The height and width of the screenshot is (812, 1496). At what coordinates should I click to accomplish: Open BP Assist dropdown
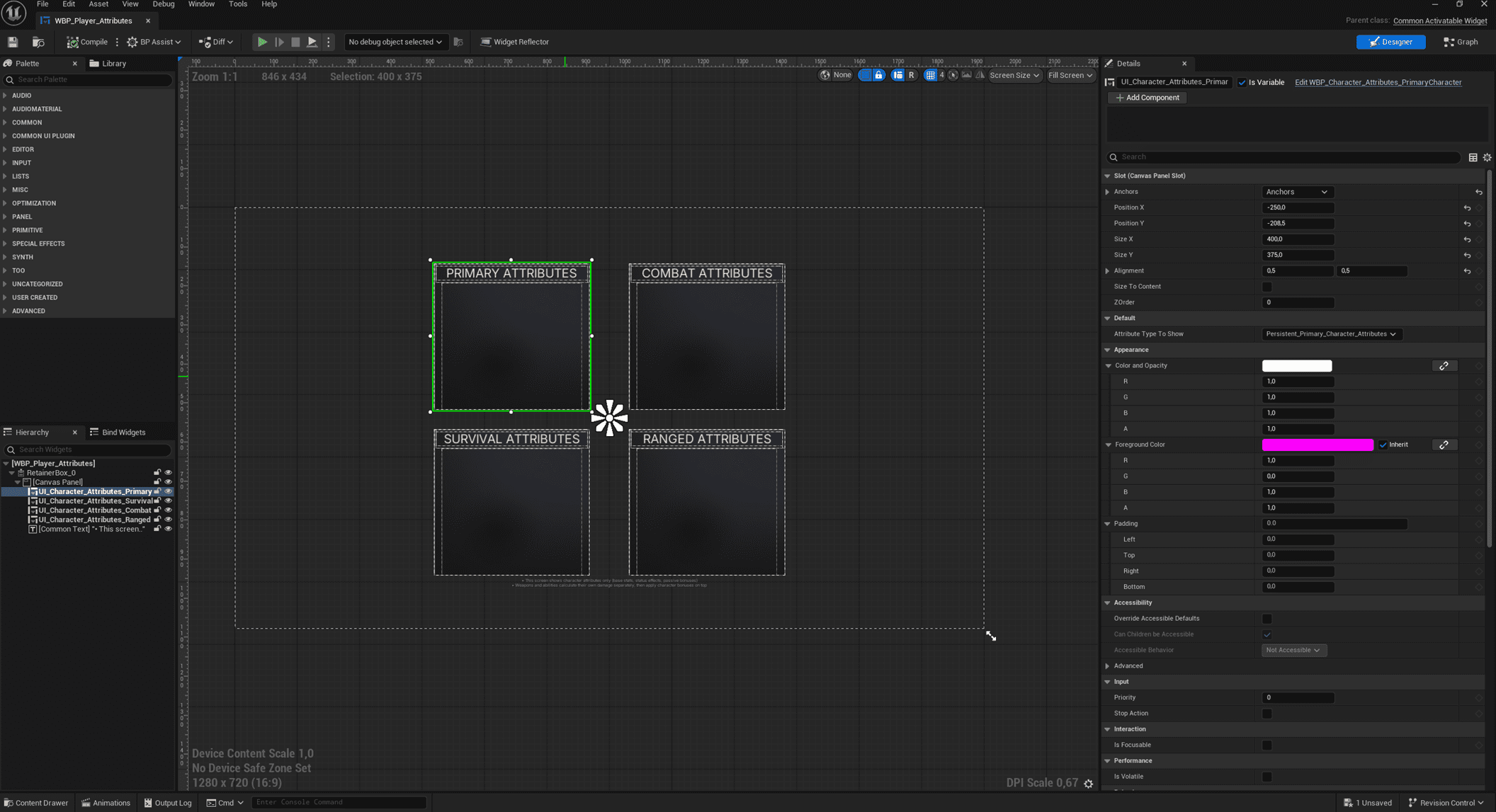point(154,42)
